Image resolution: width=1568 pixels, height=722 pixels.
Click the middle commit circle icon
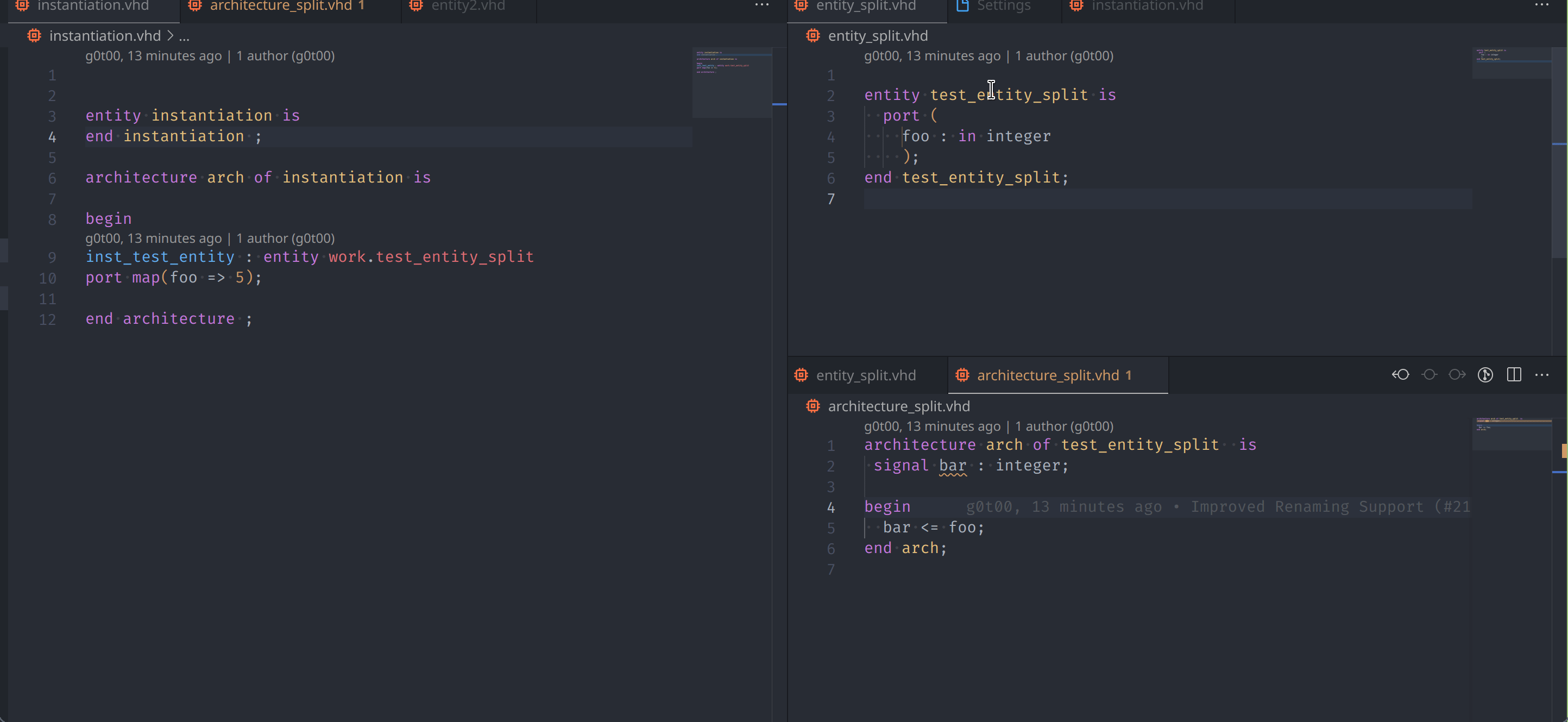point(1428,375)
